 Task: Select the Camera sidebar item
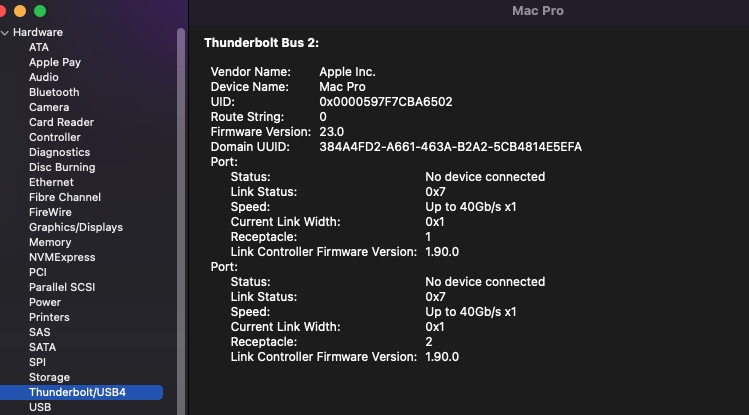(x=49, y=107)
